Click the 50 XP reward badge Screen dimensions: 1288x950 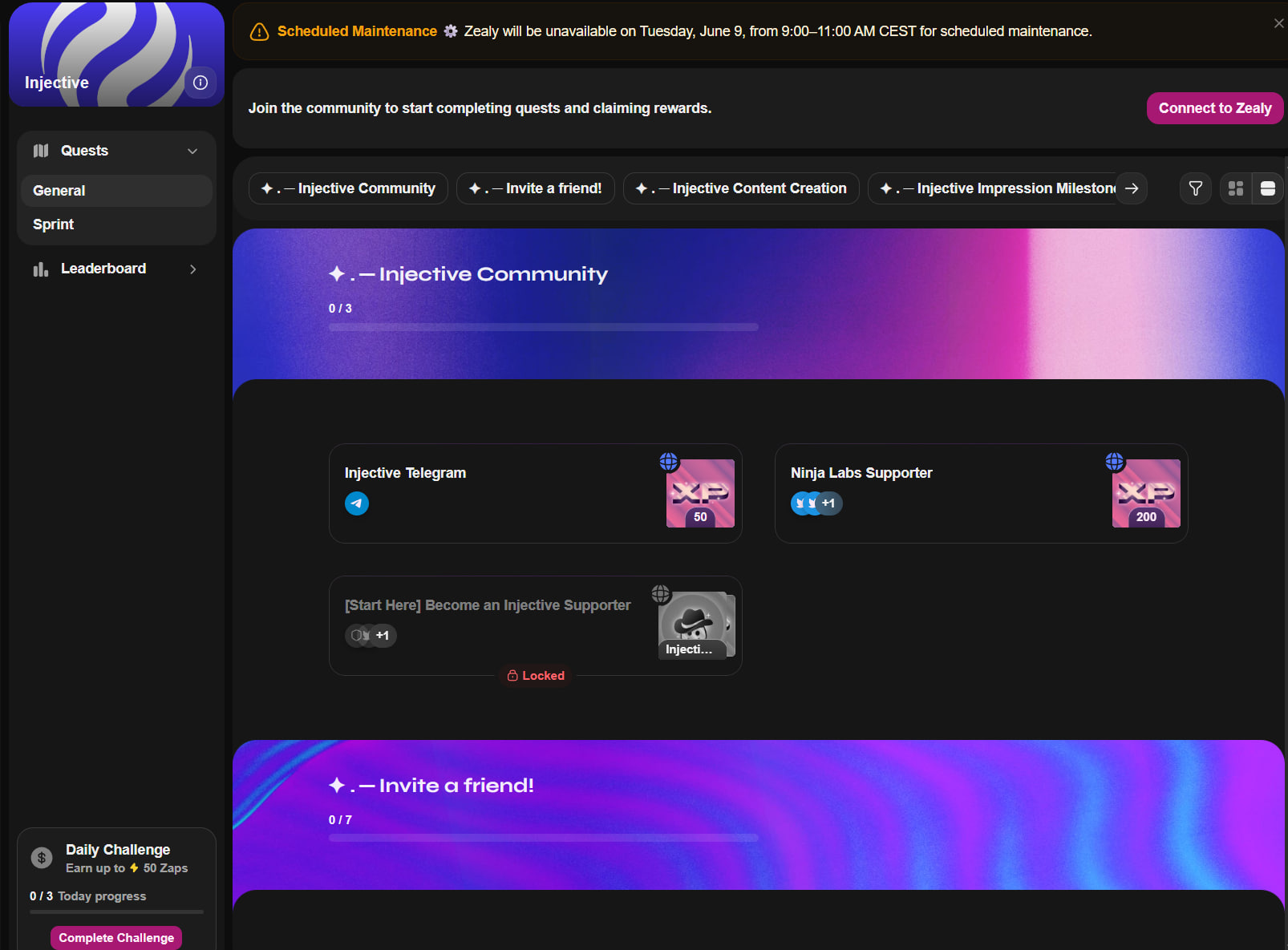700,493
